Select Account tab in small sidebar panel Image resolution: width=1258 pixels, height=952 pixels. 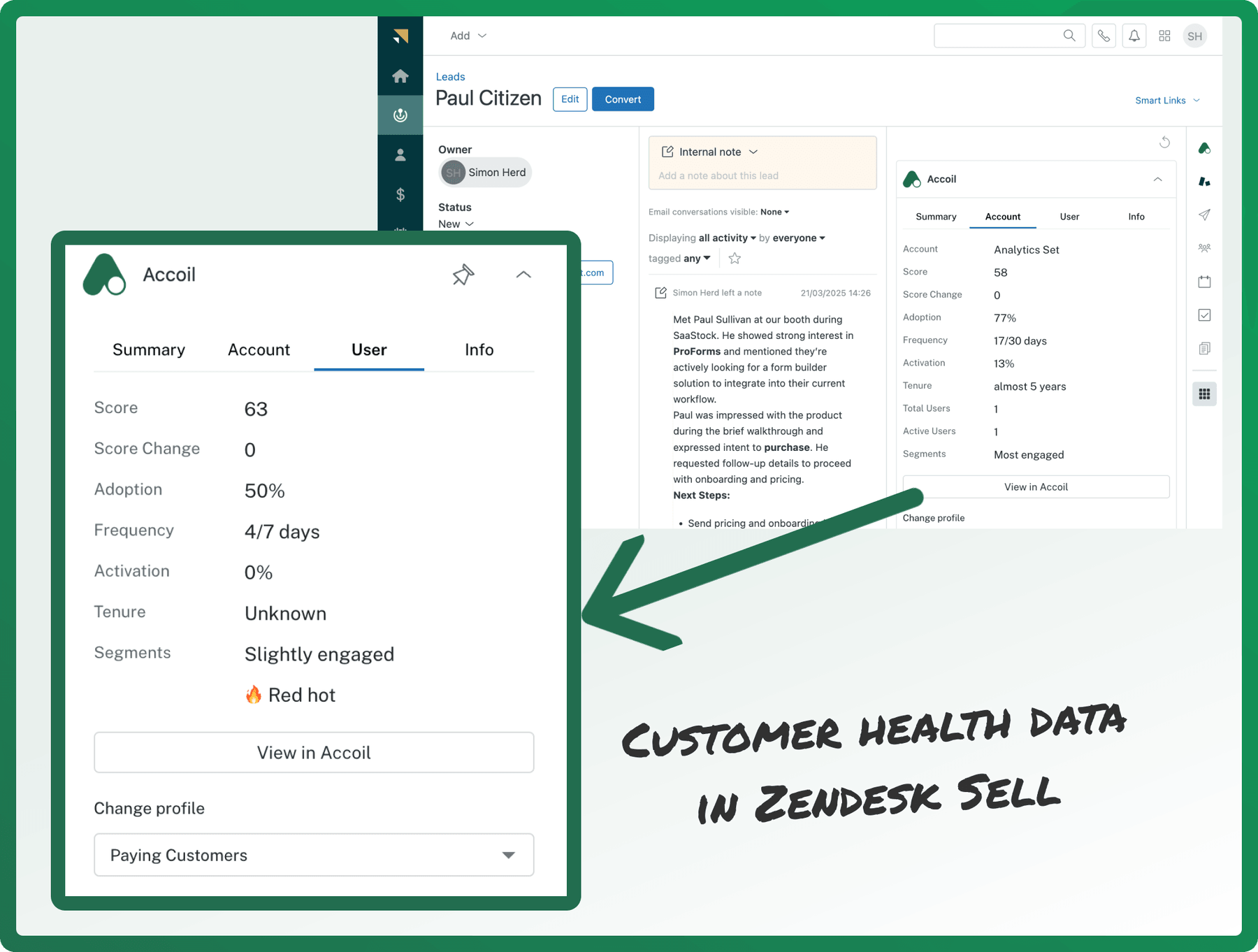[x=1003, y=217]
